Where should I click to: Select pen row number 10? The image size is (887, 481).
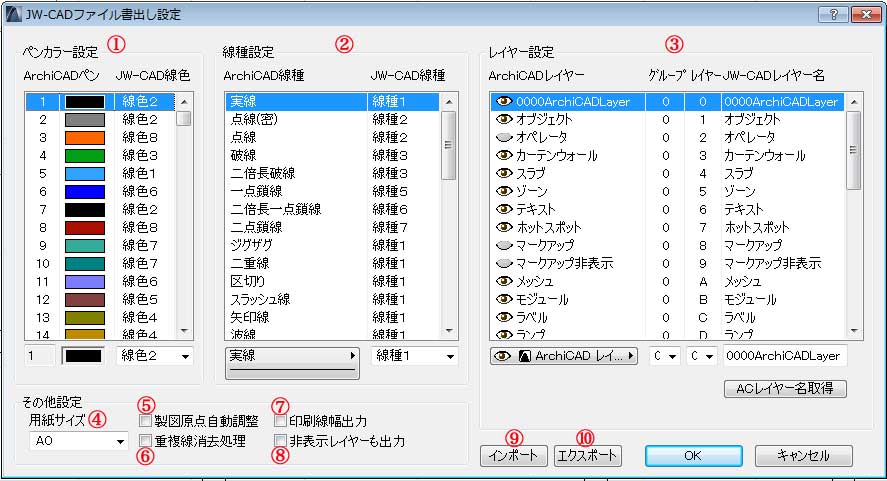[x=100, y=263]
